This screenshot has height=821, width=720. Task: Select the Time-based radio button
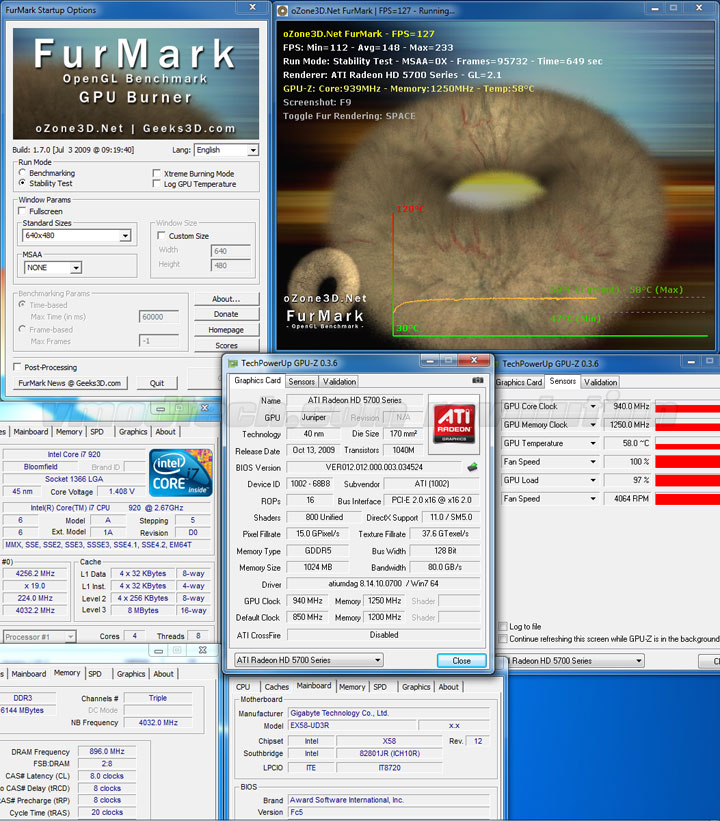(x=22, y=304)
